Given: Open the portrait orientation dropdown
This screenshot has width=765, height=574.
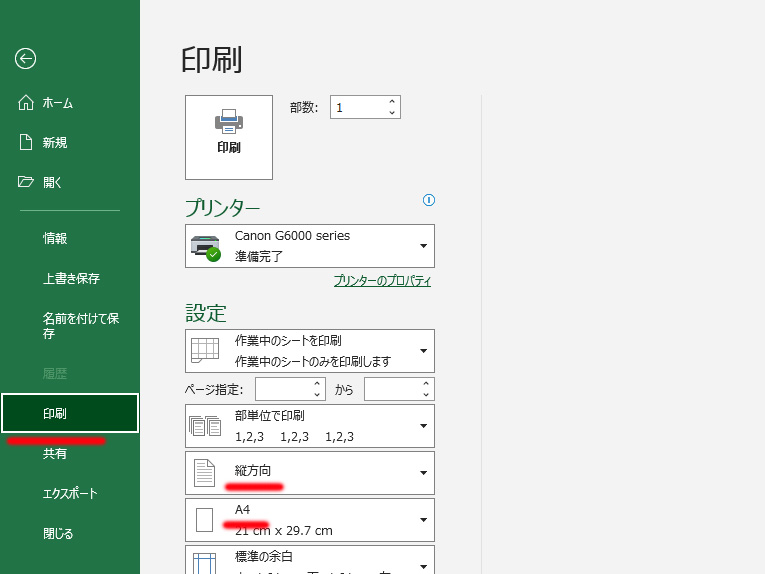Looking at the screenshot, I should click(310, 472).
